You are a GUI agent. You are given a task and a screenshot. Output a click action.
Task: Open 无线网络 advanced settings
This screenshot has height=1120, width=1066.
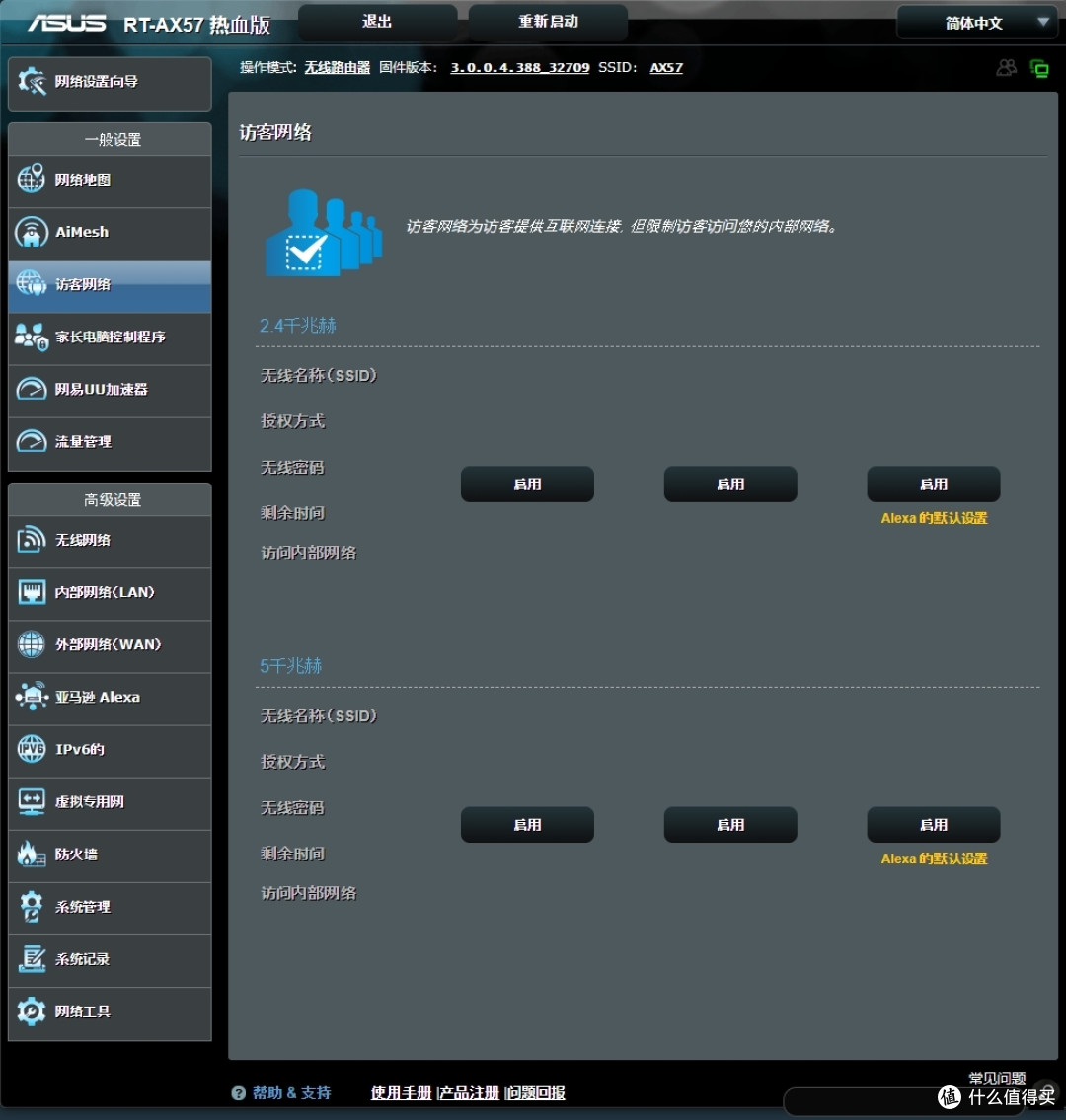pyautogui.click(x=110, y=540)
